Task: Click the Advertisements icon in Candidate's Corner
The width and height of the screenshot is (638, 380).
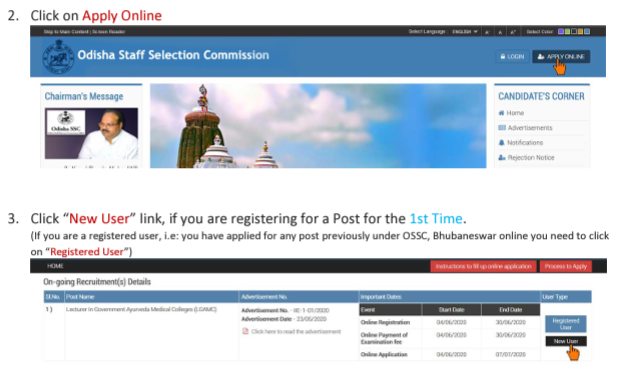Action: pos(502,128)
